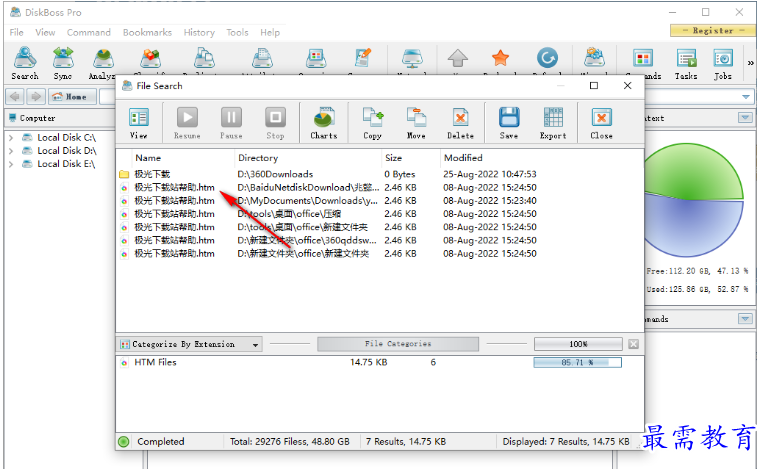Click the disk usage pie chart
Image resolution: width=764 pixels, height=469 pixels.
tap(692, 200)
